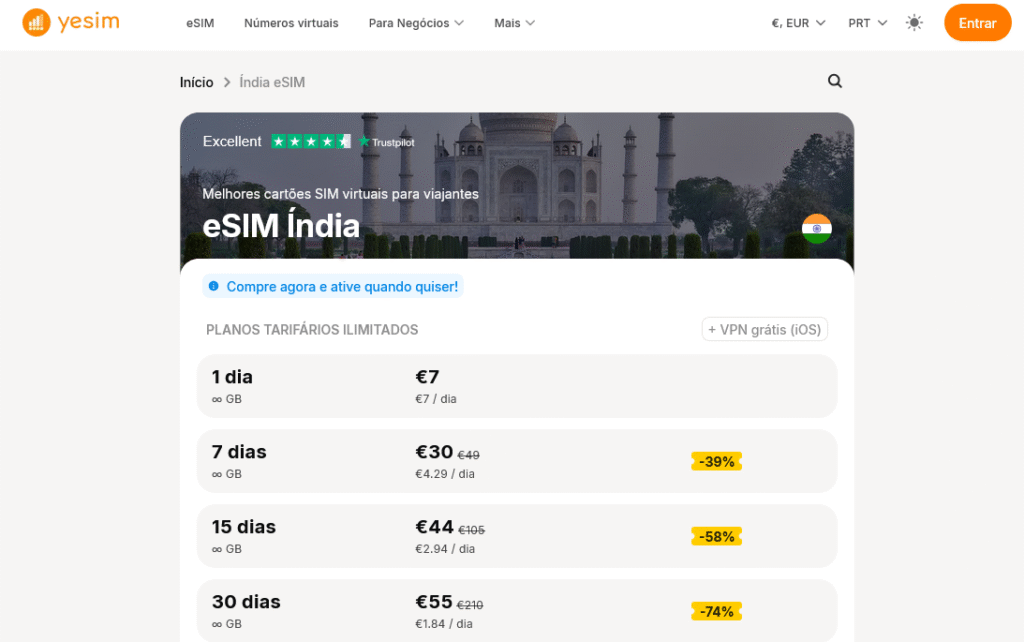
Task: Click the -74% discount badge
Action: [x=716, y=611]
